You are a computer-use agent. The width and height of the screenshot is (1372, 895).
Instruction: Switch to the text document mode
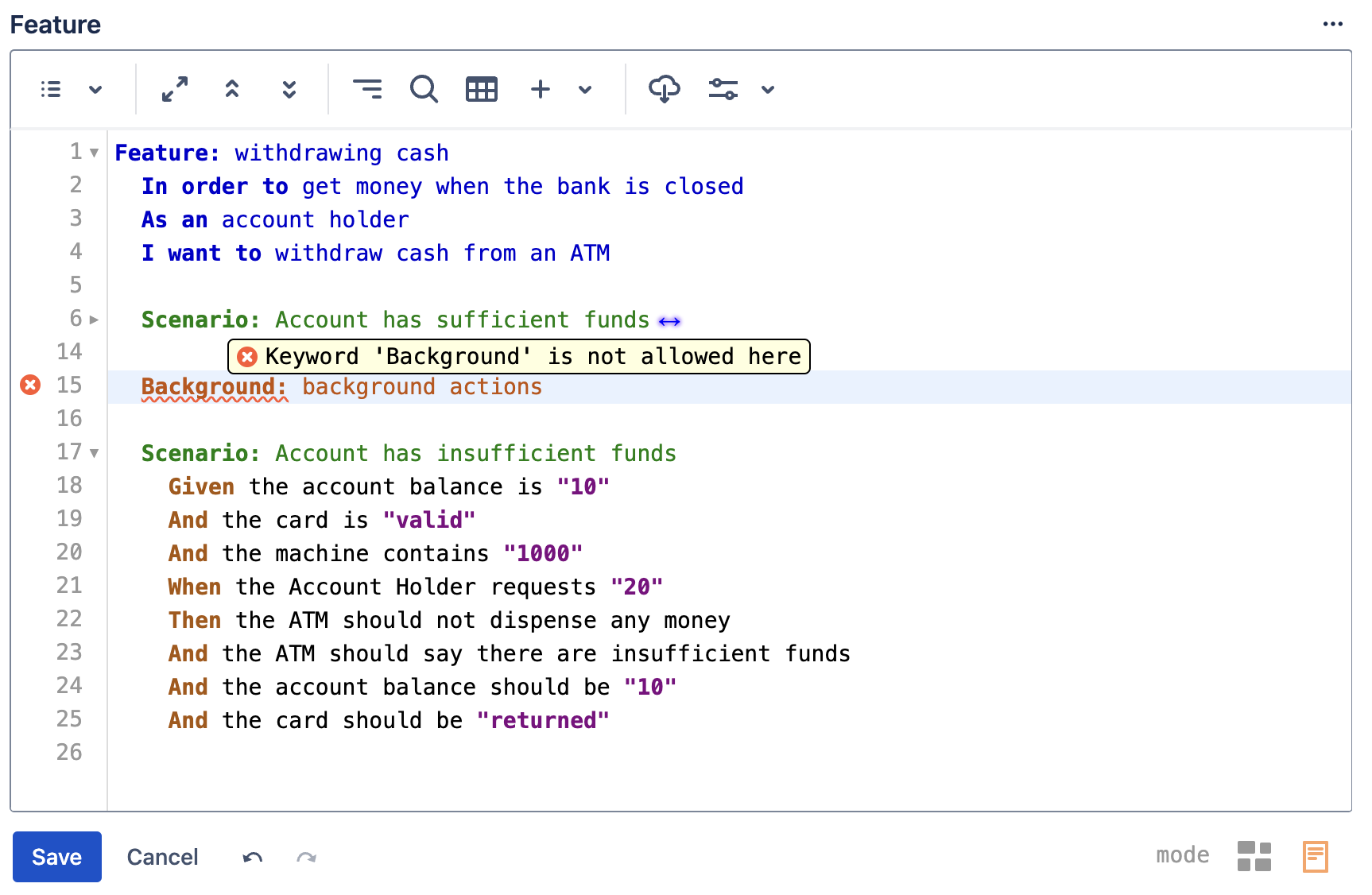click(x=1316, y=856)
